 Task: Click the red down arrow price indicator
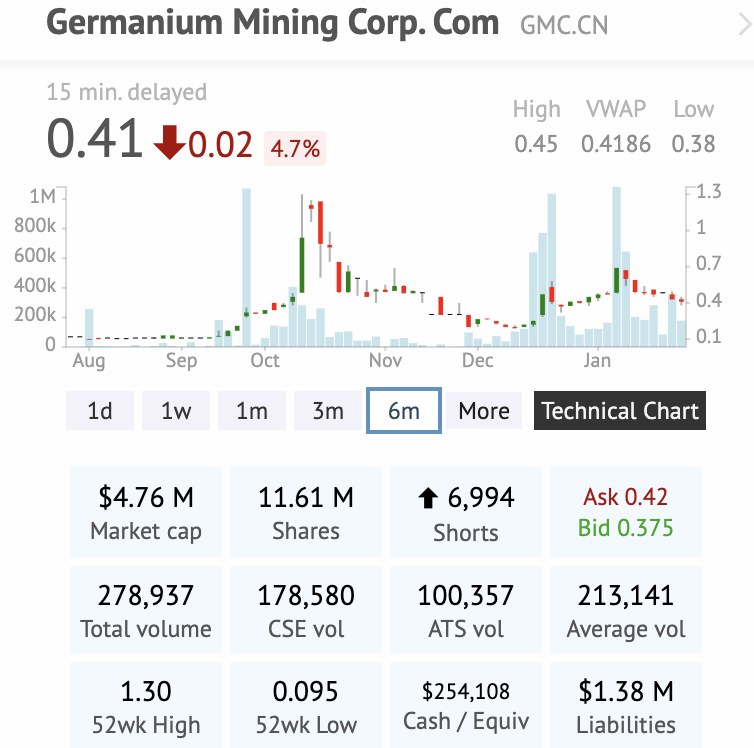pos(169,145)
